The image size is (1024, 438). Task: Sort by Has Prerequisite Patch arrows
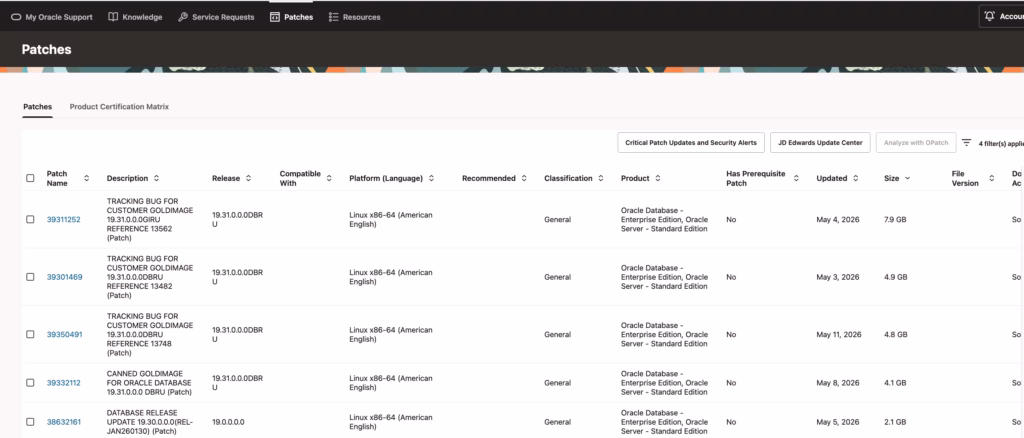(796, 178)
